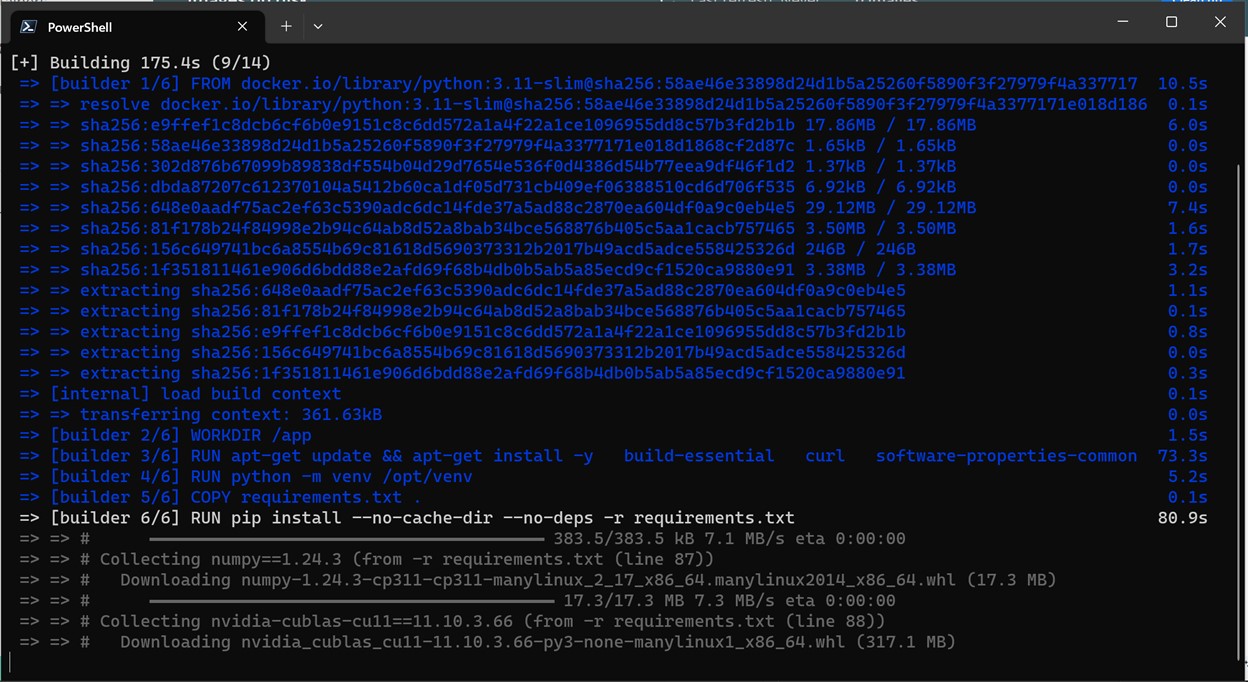Click the builder 6/6 pip install line

400,517
